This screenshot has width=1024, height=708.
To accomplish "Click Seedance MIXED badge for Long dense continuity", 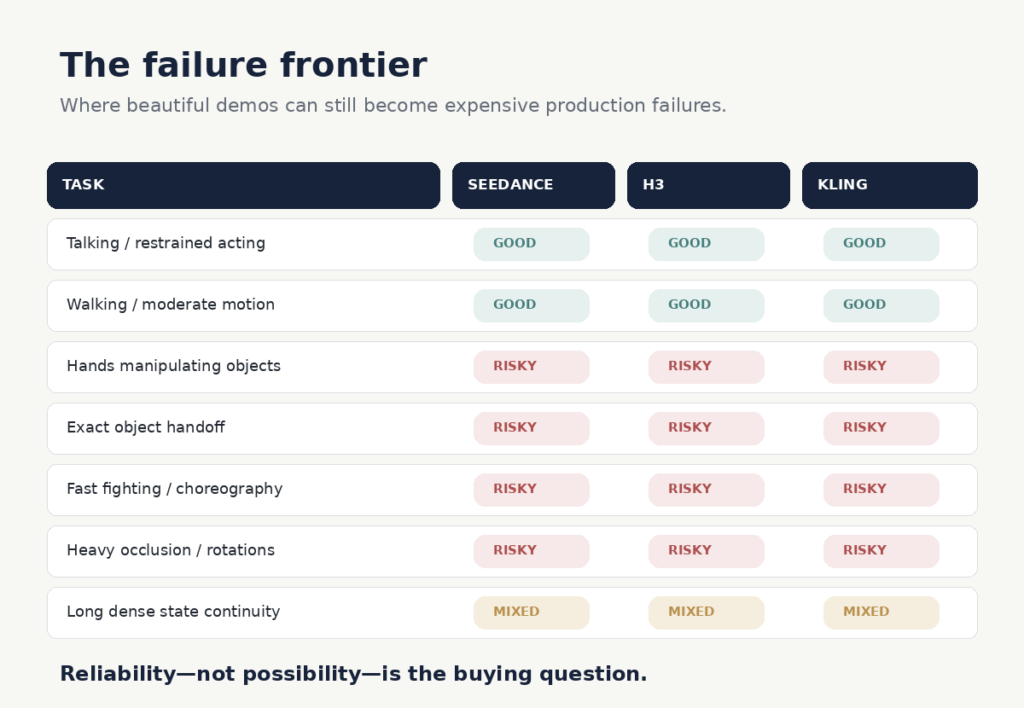I will (532, 613).
